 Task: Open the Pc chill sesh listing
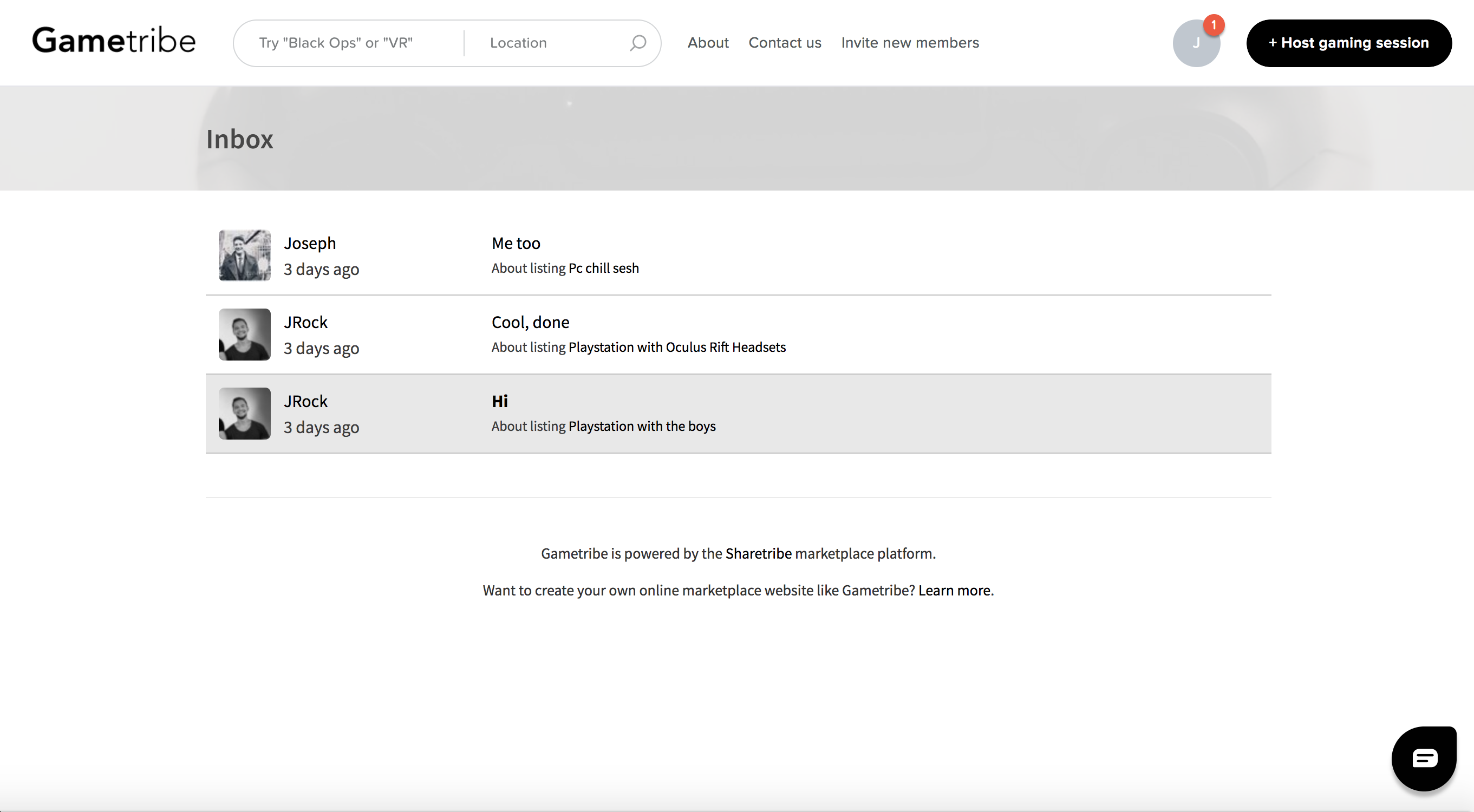coord(603,268)
